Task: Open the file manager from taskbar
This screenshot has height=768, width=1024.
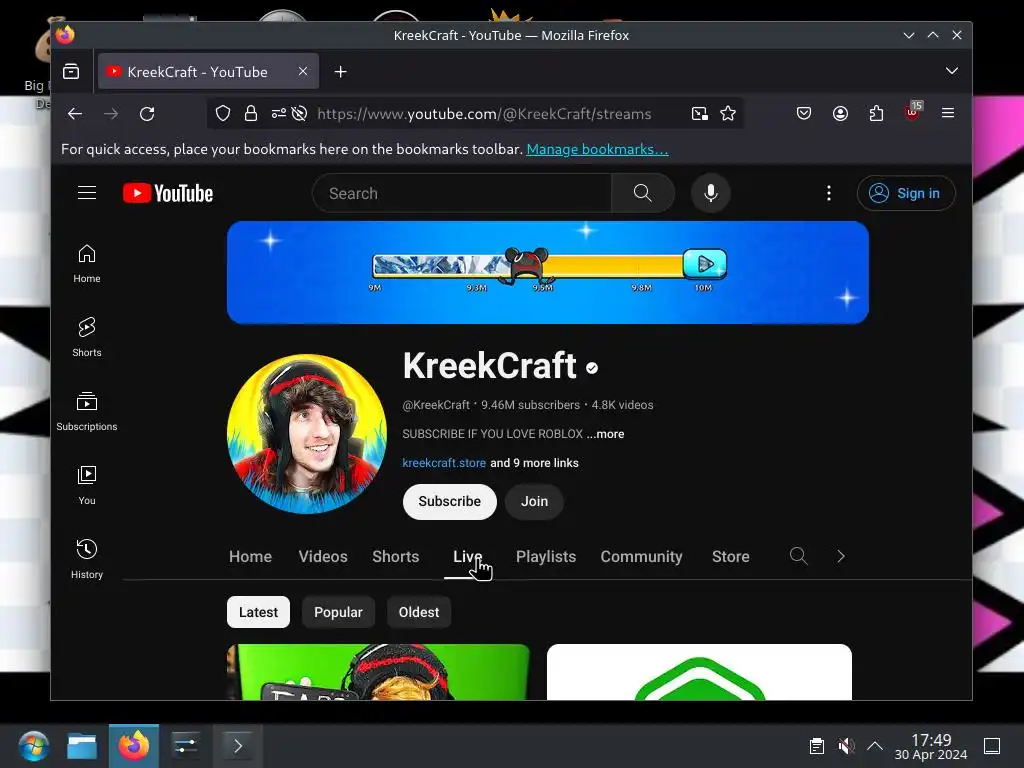Action: (82, 746)
